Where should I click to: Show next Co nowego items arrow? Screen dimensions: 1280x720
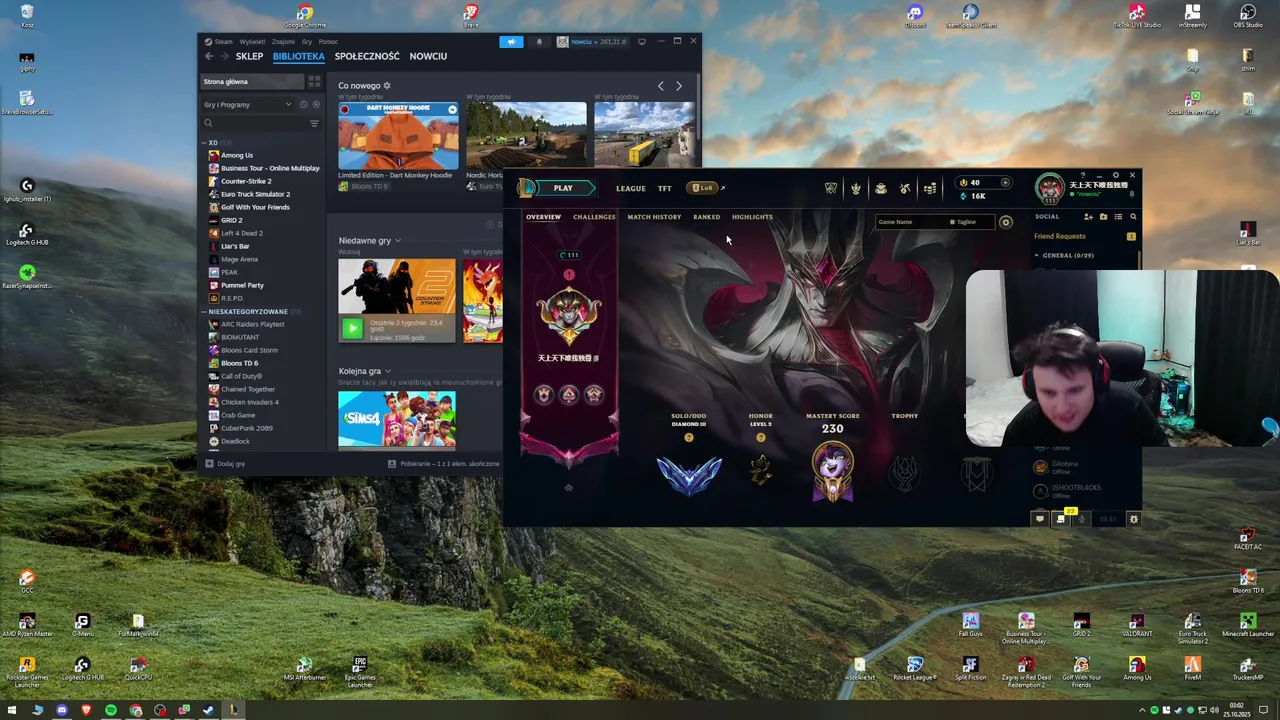(679, 86)
